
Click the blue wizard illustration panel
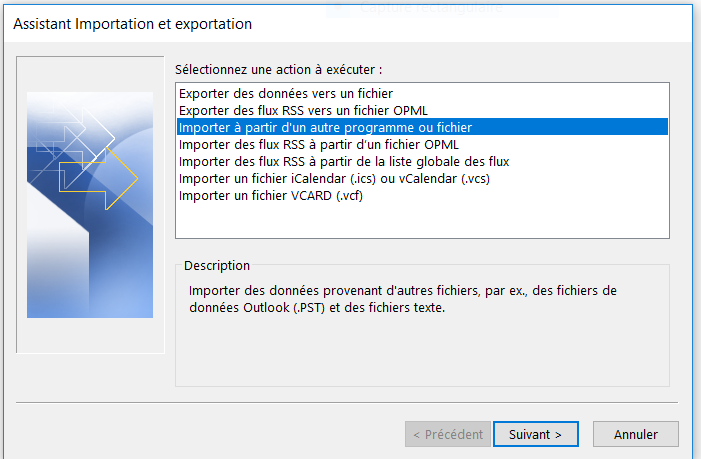click(x=90, y=205)
